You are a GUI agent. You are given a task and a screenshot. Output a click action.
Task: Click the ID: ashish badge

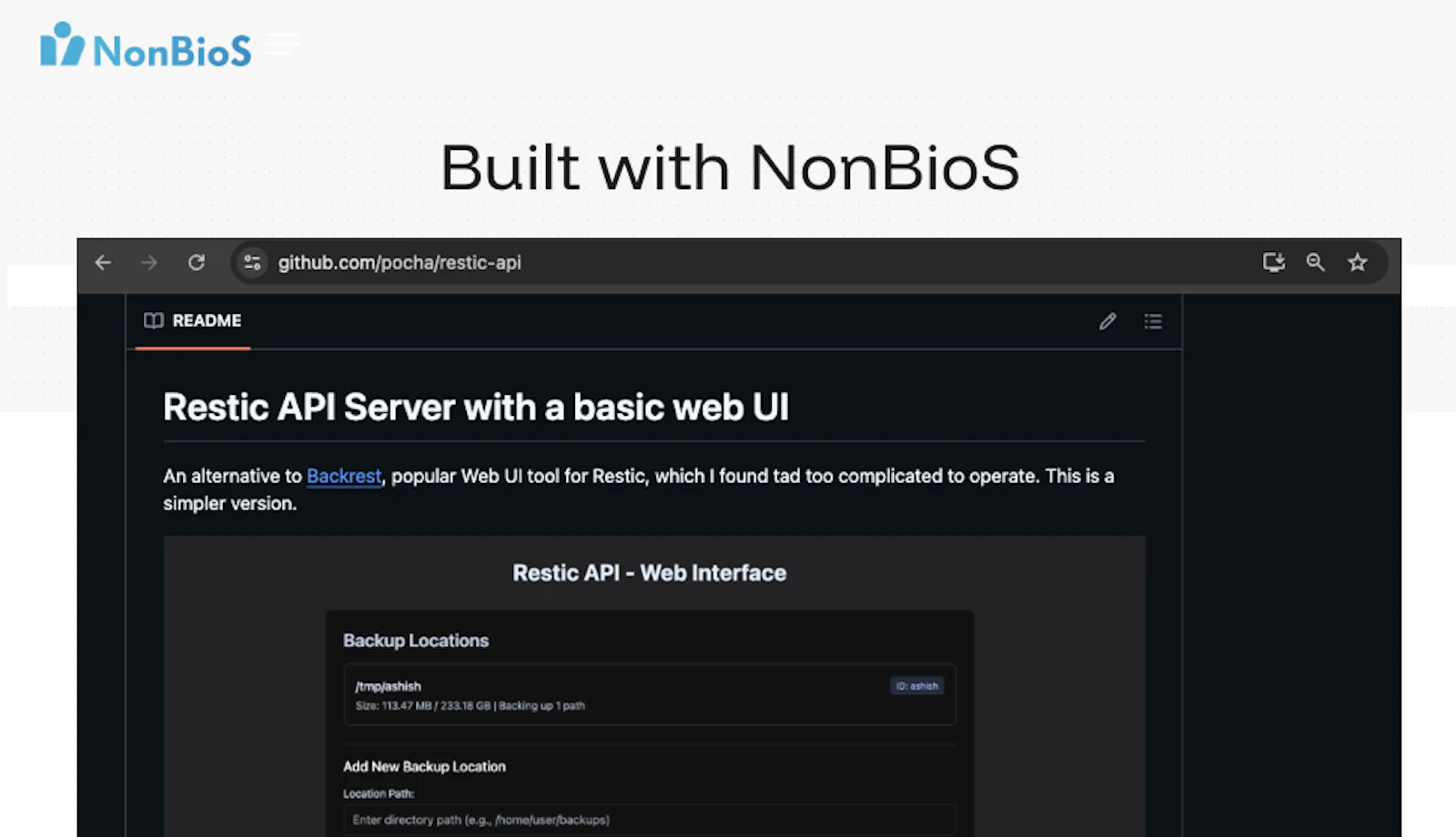[x=916, y=686]
